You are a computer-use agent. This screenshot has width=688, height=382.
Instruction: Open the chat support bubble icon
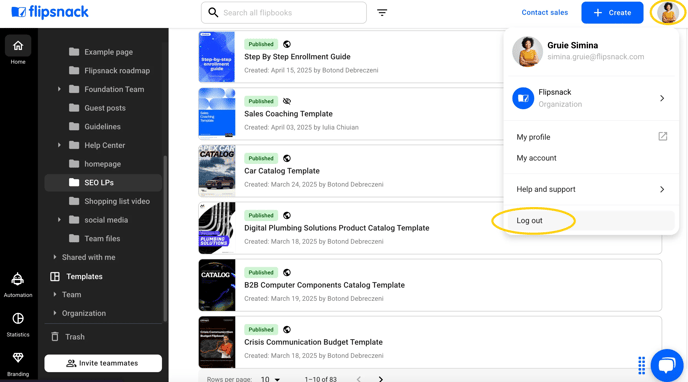click(666, 365)
